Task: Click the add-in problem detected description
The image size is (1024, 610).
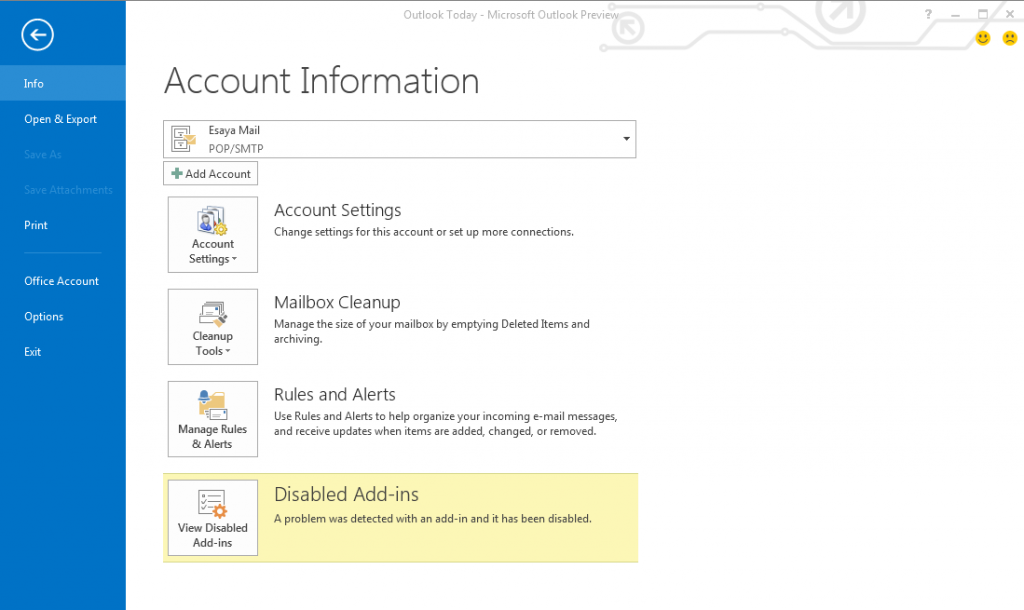Action: tap(432, 519)
